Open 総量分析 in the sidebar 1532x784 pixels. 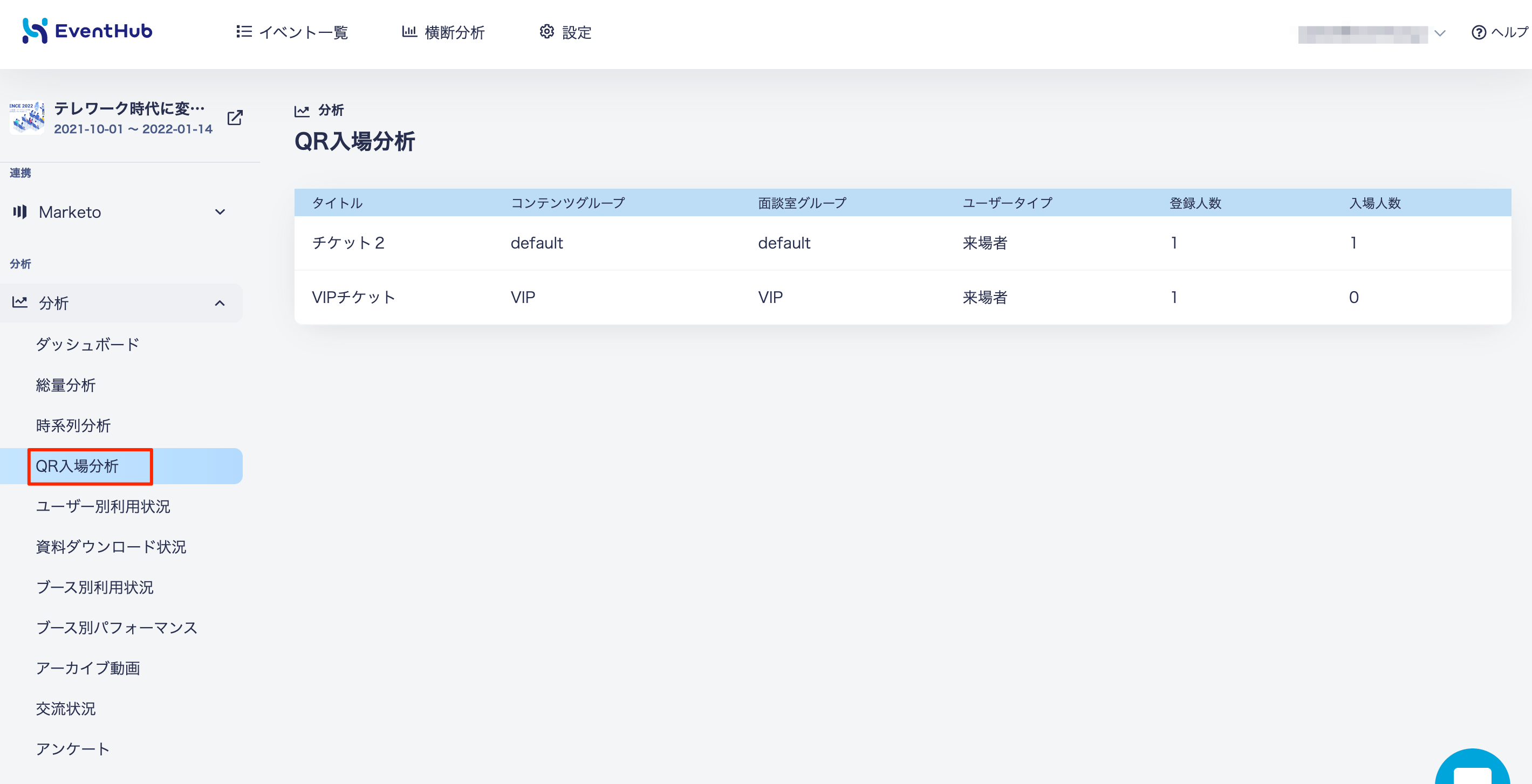65,385
